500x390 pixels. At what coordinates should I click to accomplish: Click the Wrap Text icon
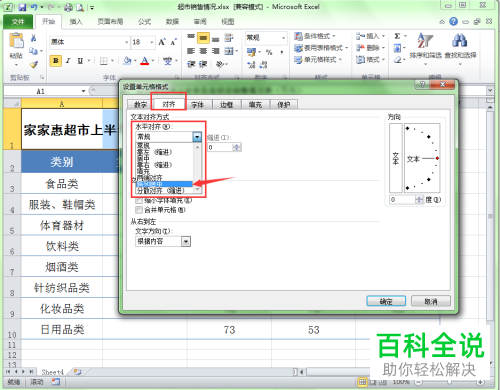229,38
